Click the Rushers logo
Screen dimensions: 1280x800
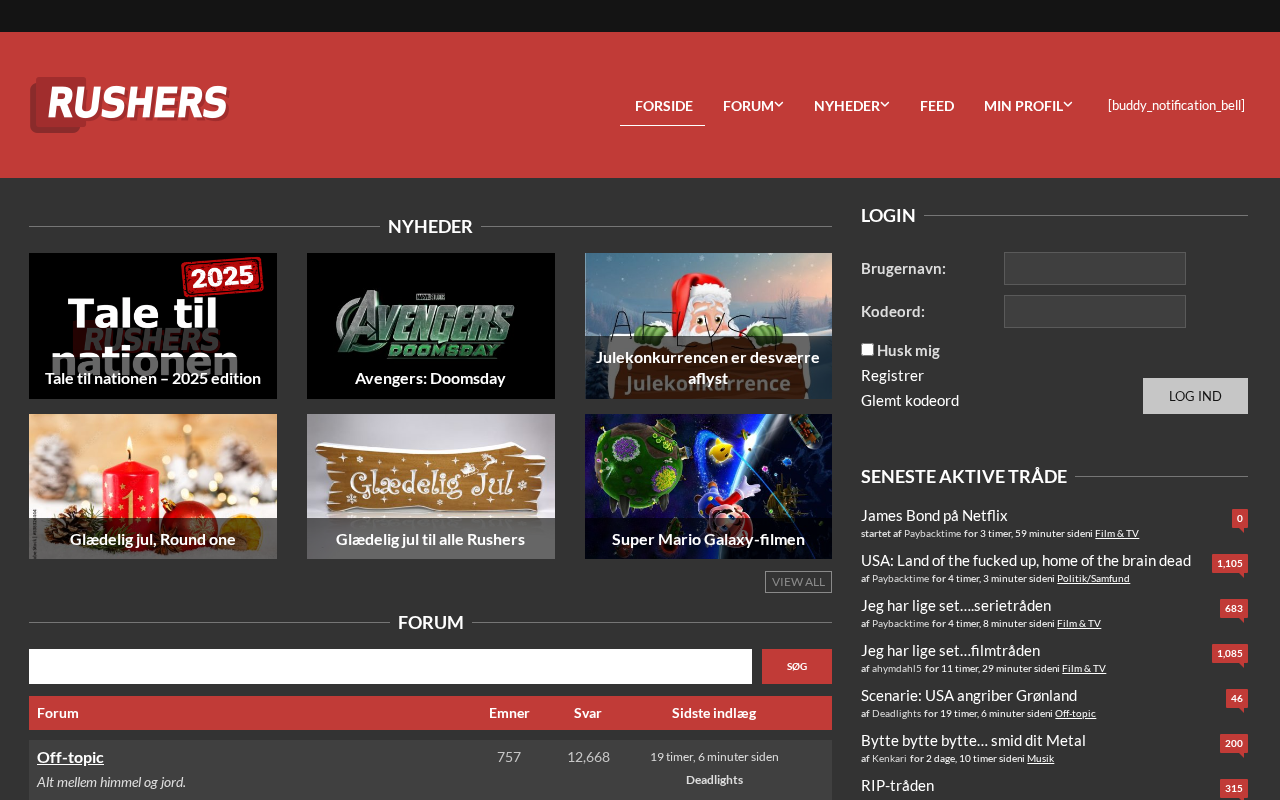point(130,105)
